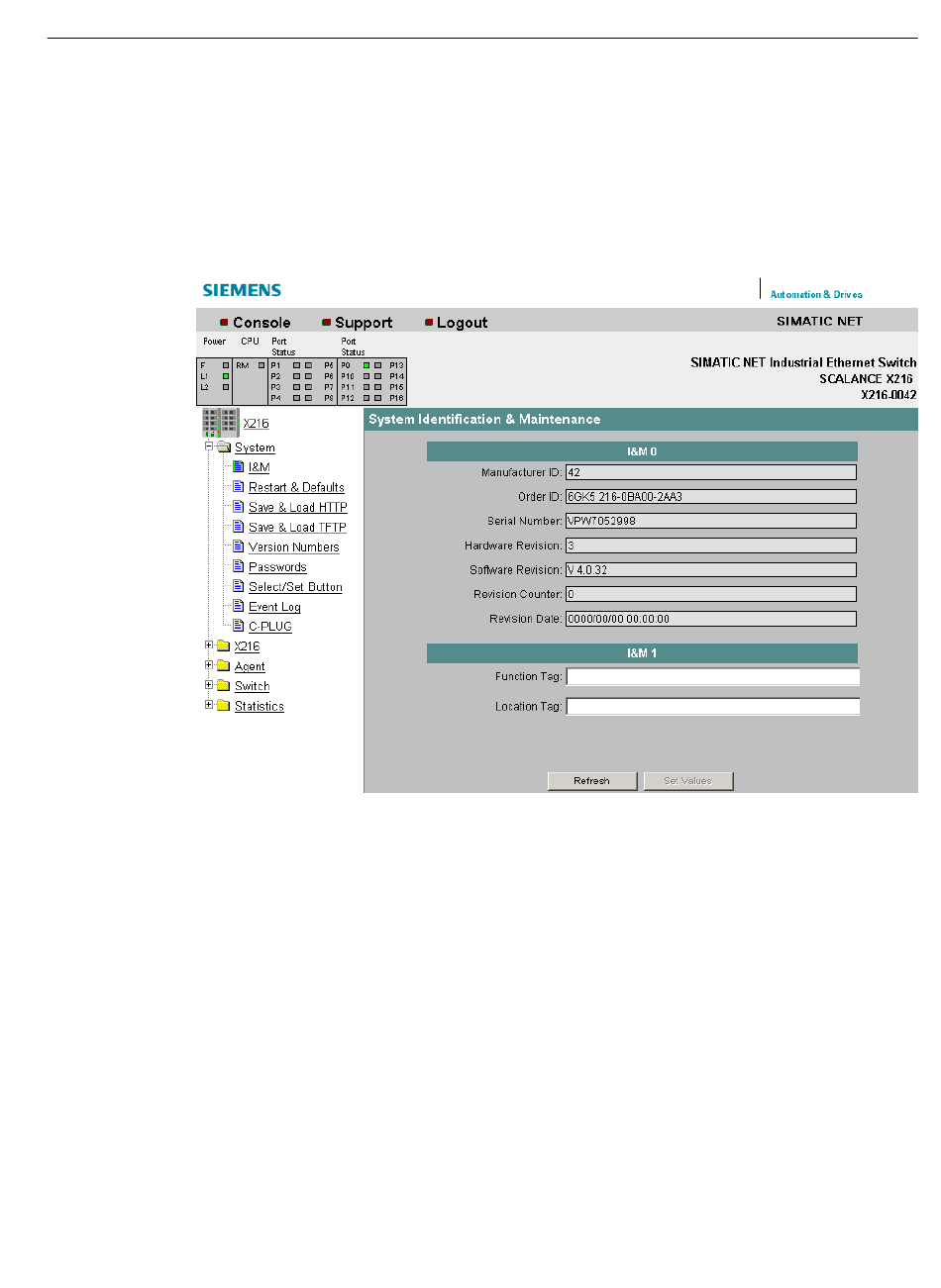Click the SCALANCE device image beside top X216
The width and height of the screenshot is (941, 1288).
click(x=221, y=423)
